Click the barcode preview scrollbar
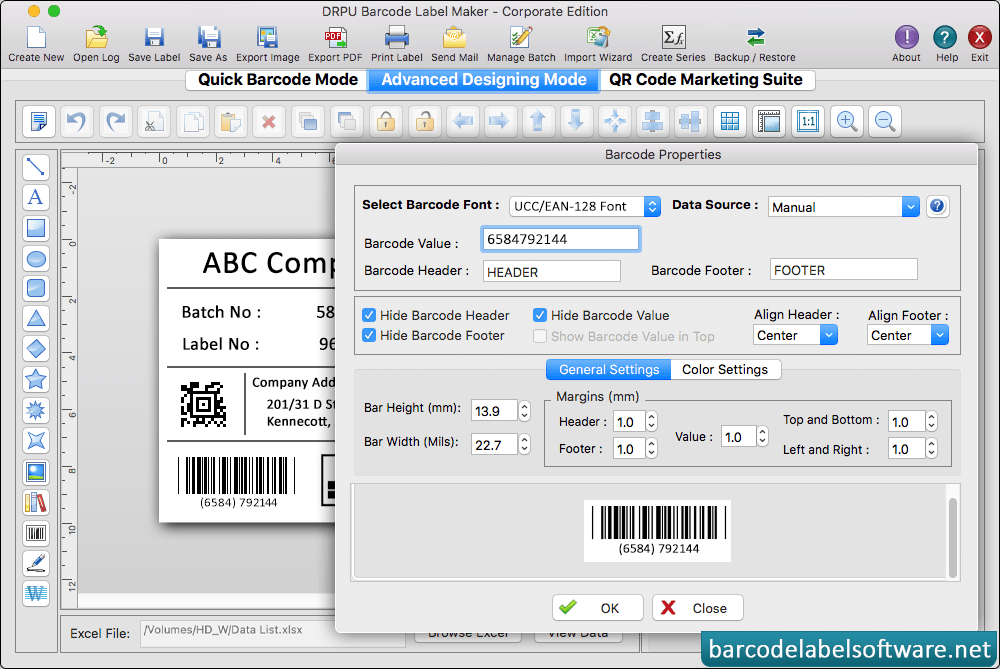 pos(952,538)
